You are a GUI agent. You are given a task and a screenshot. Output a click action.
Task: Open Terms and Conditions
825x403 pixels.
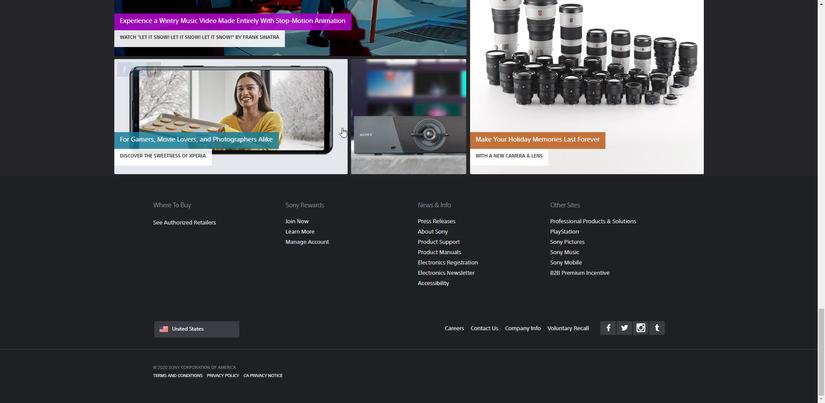point(177,376)
